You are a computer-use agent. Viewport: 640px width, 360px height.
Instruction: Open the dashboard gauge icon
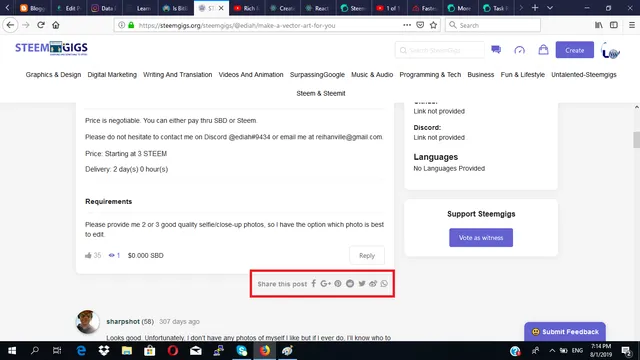tap(519, 50)
